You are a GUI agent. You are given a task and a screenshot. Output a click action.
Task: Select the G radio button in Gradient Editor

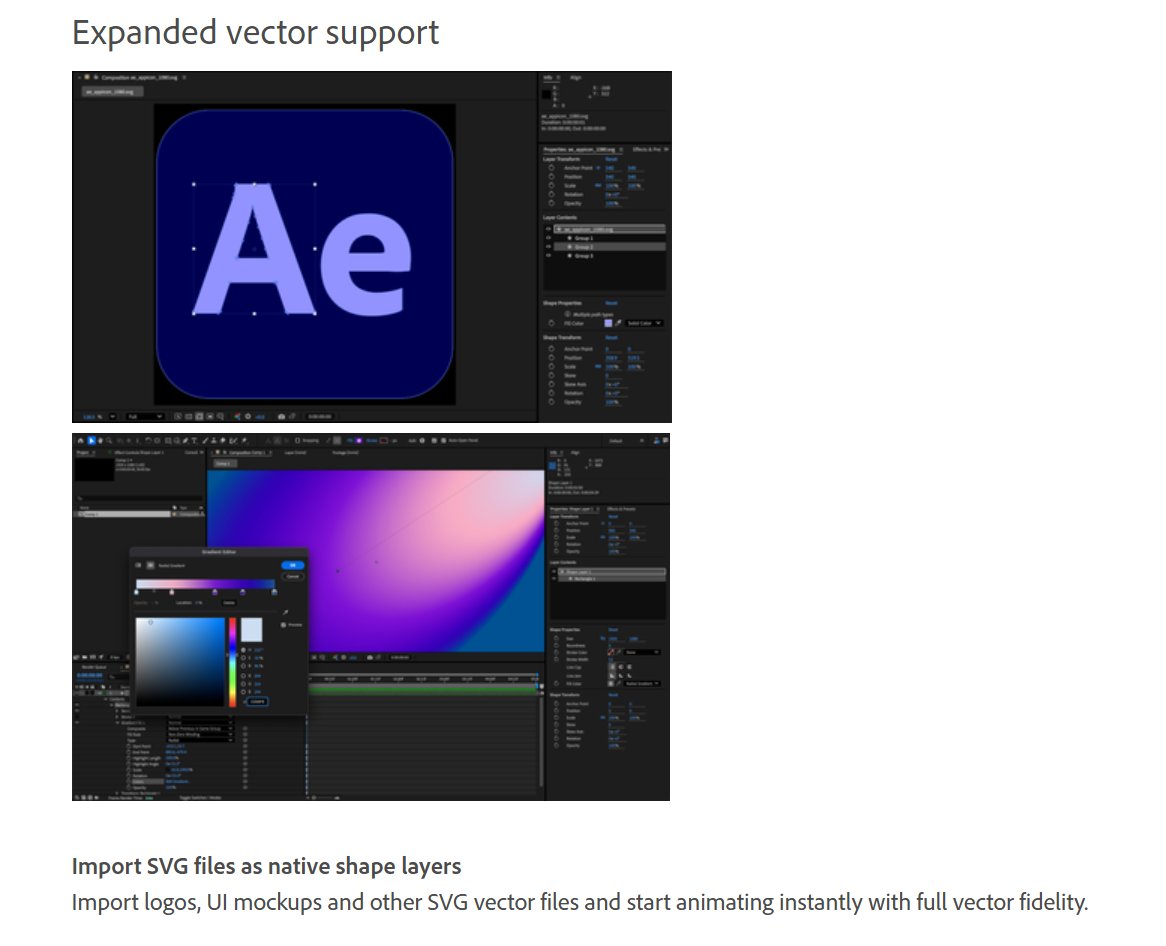coord(243,683)
